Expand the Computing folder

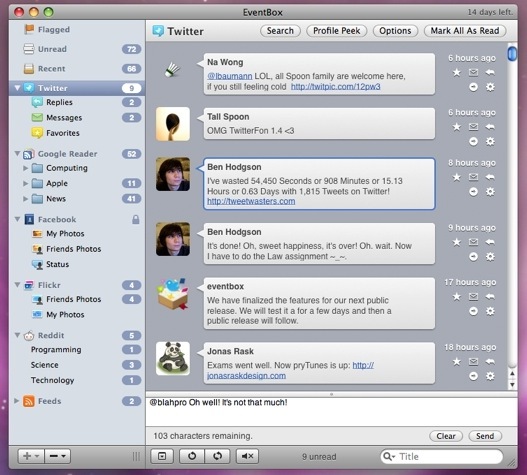click(x=26, y=168)
